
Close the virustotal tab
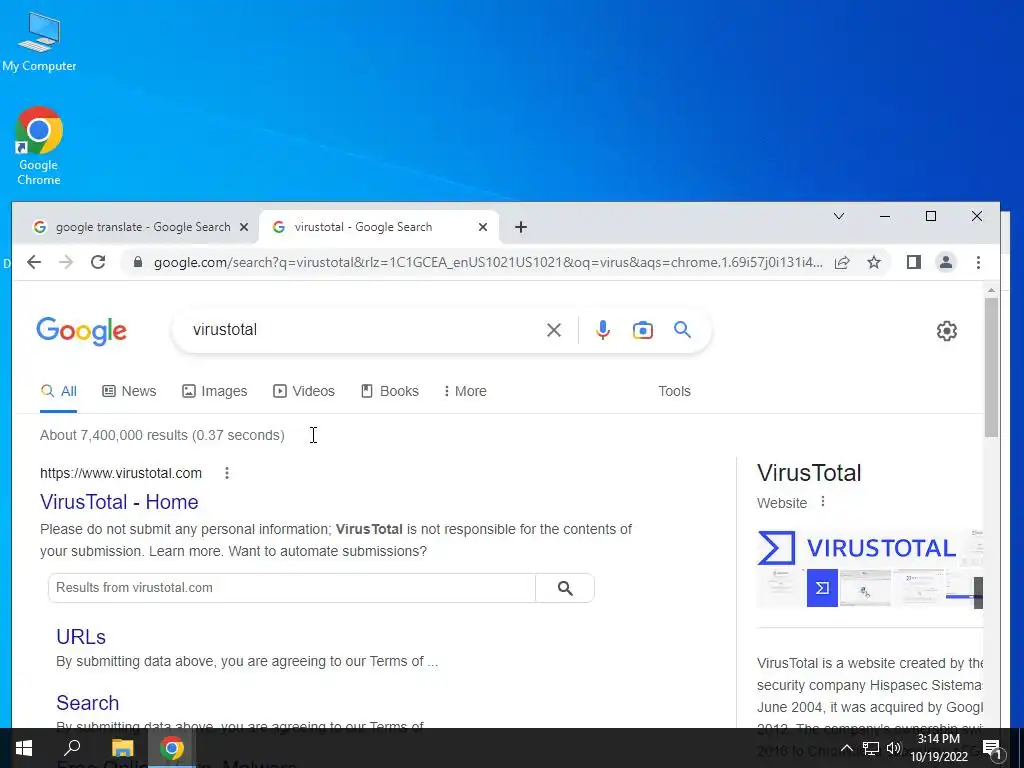pyautogui.click(x=483, y=227)
